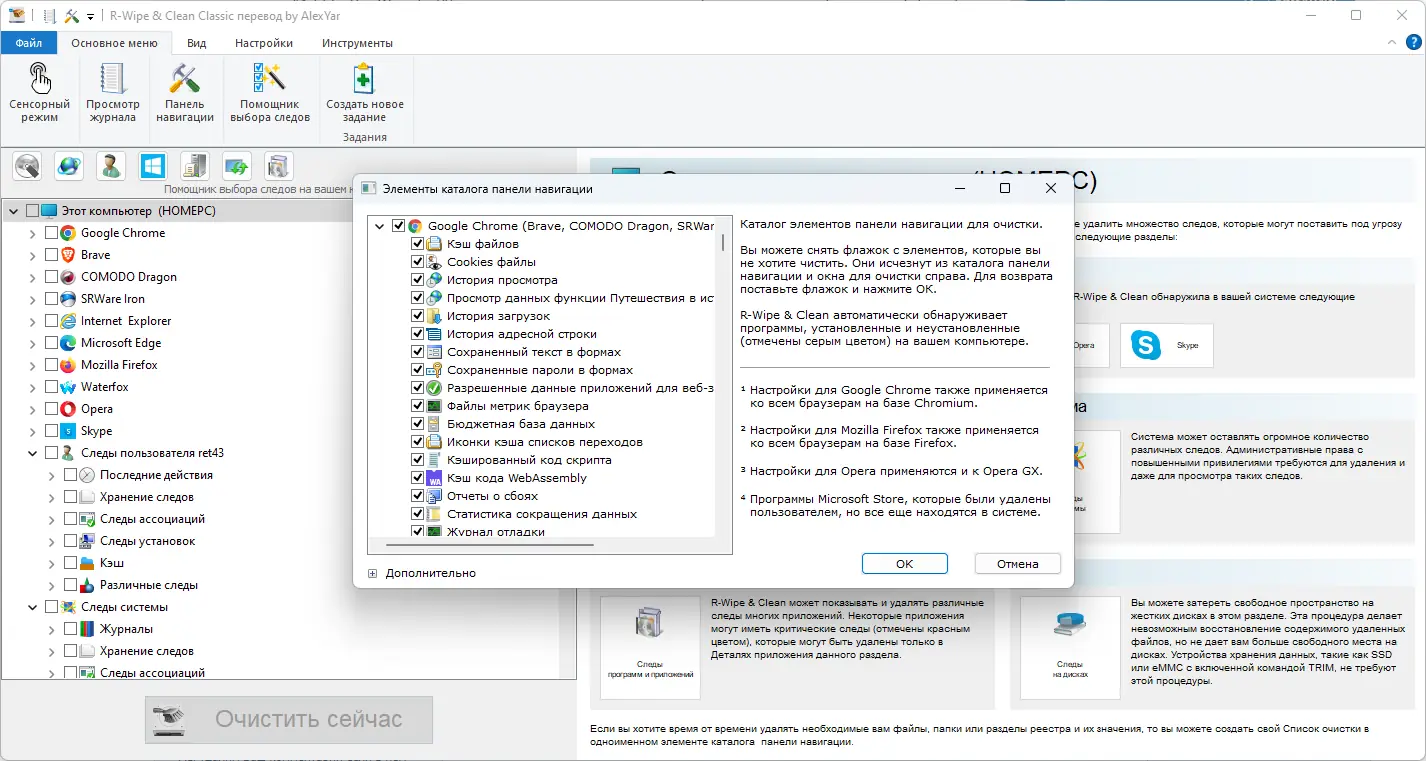Click the Waterfox icon in the main tree

click(68, 387)
